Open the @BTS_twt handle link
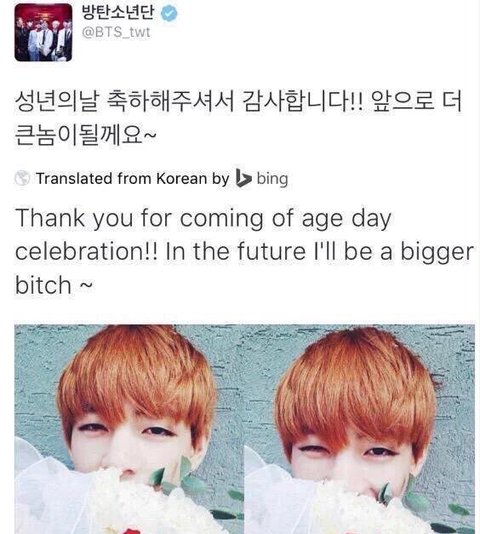Image resolution: width=480 pixels, height=534 pixels. coord(116,32)
